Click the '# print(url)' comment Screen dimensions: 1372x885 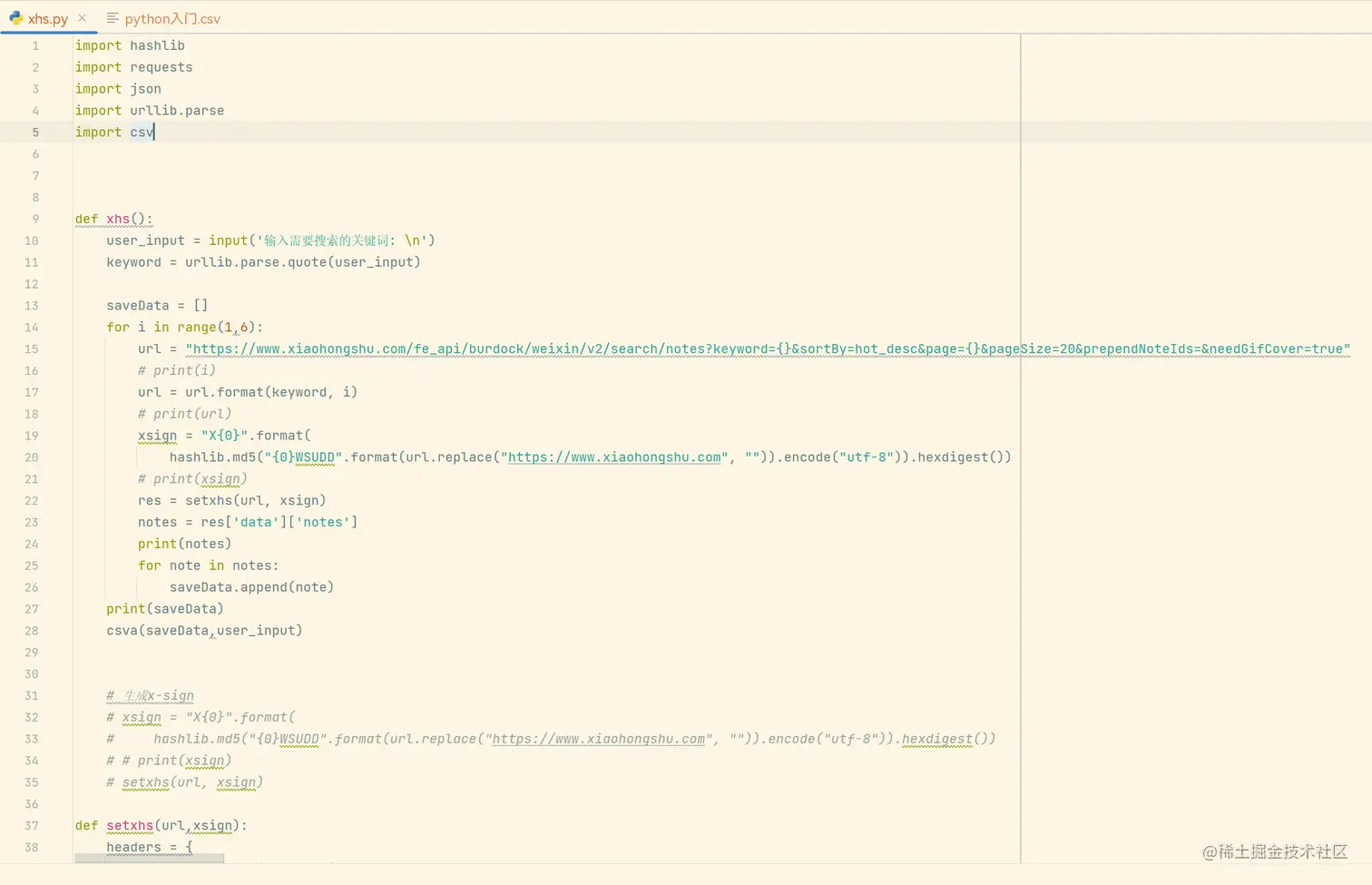184,414
